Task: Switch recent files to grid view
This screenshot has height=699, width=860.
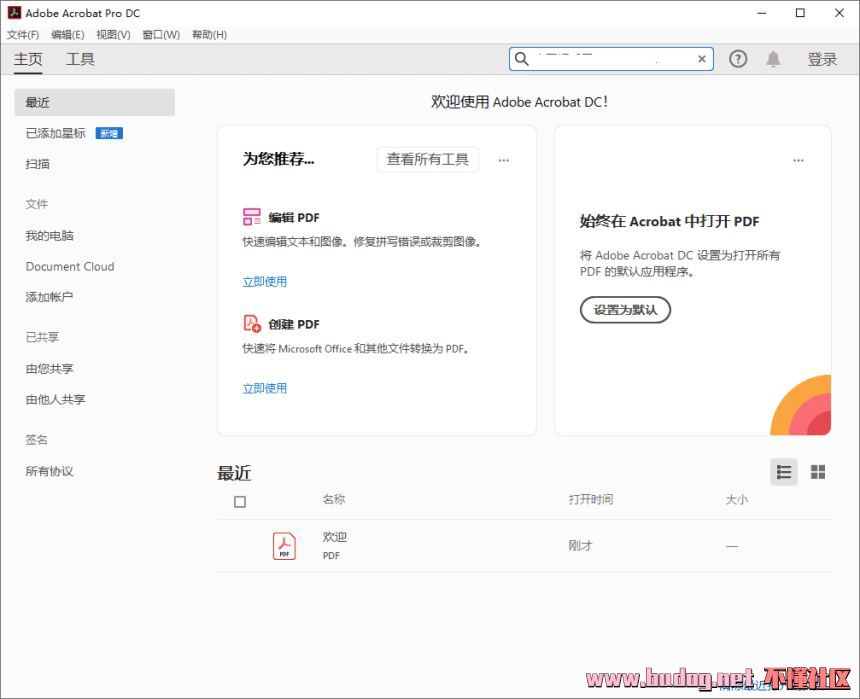Action: [x=818, y=472]
